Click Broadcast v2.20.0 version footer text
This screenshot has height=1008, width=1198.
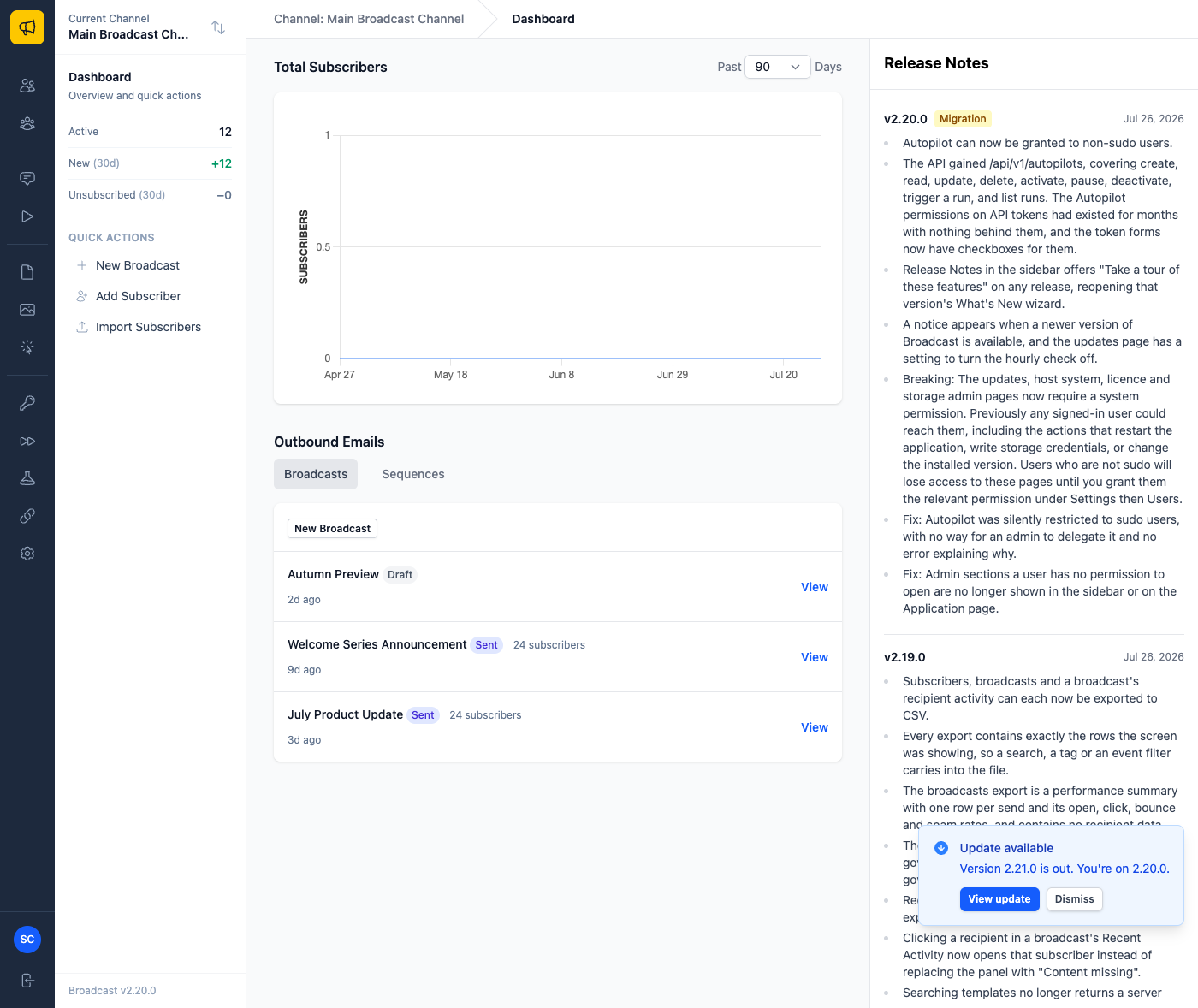112,991
